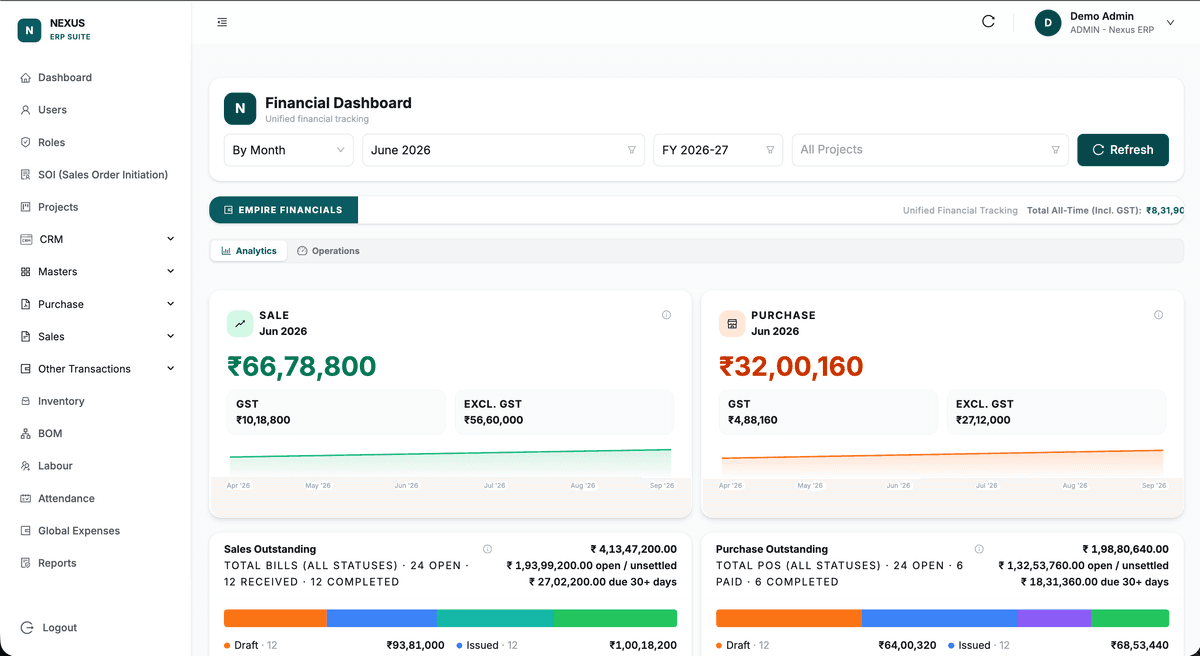
Task: Expand the Other Transactions submenu chevron
Action: [x=170, y=368]
